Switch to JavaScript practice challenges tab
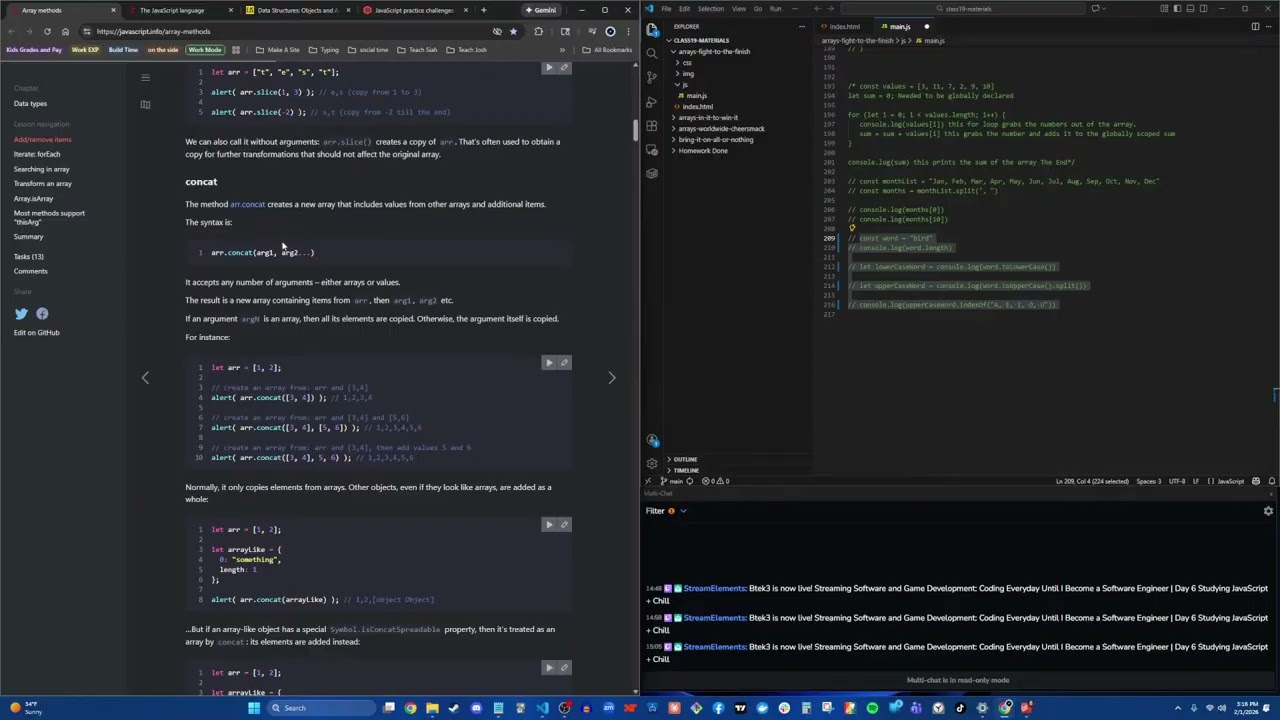Image resolution: width=1280 pixels, height=720 pixels. (412, 10)
